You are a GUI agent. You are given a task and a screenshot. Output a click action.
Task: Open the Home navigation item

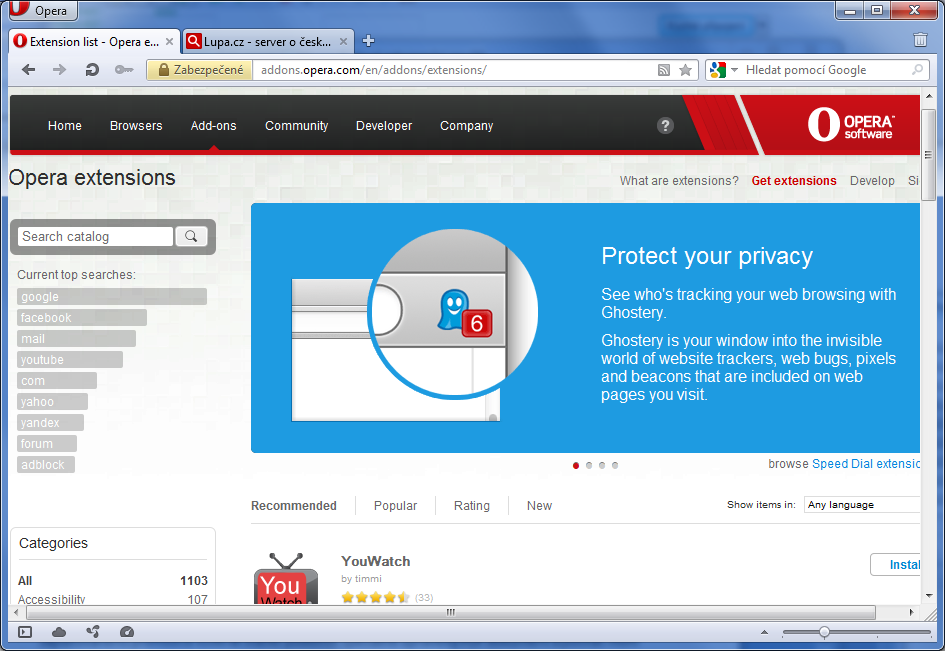(x=64, y=125)
